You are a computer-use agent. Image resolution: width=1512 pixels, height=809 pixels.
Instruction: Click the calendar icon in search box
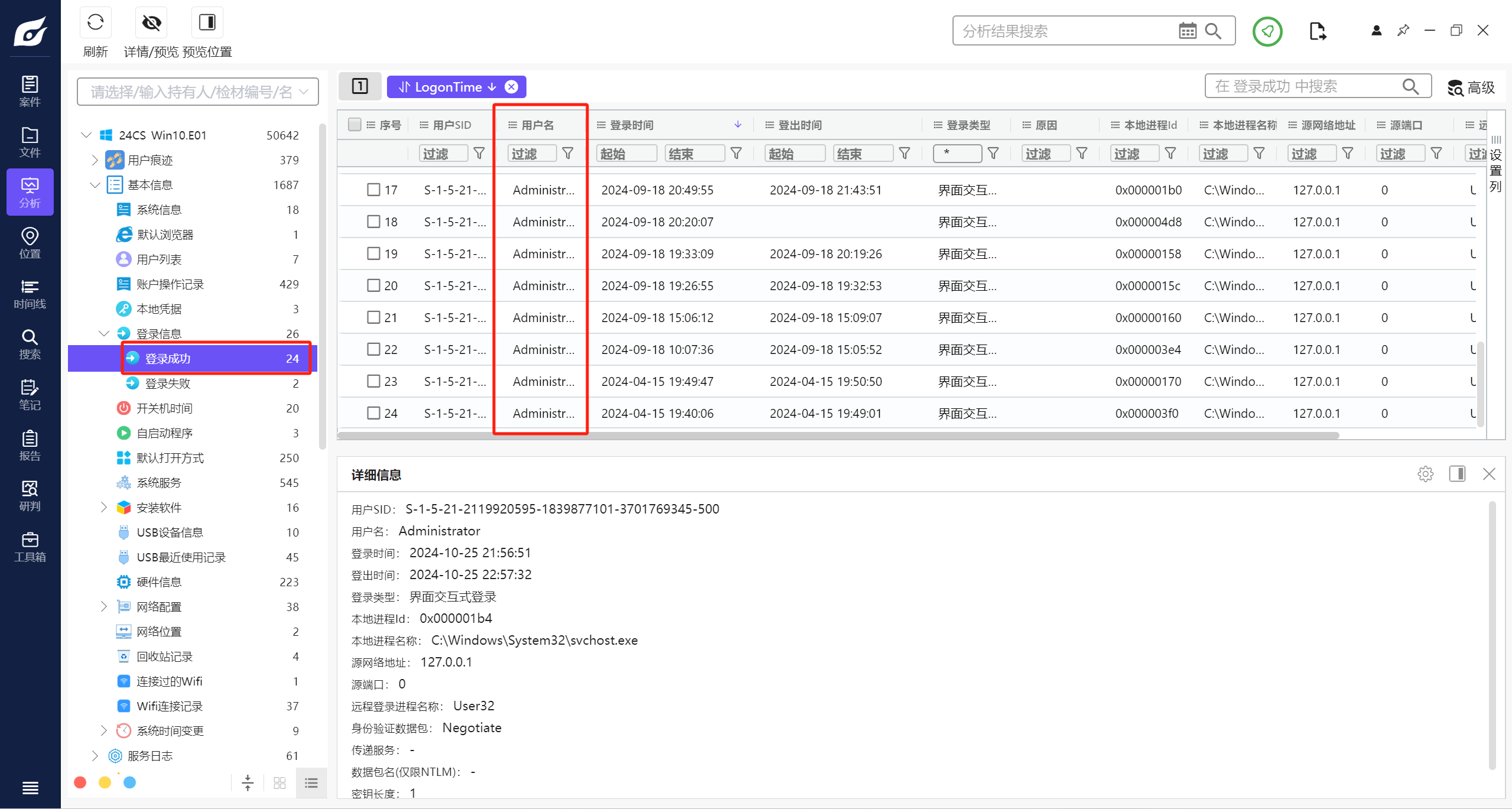click(x=1187, y=31)
